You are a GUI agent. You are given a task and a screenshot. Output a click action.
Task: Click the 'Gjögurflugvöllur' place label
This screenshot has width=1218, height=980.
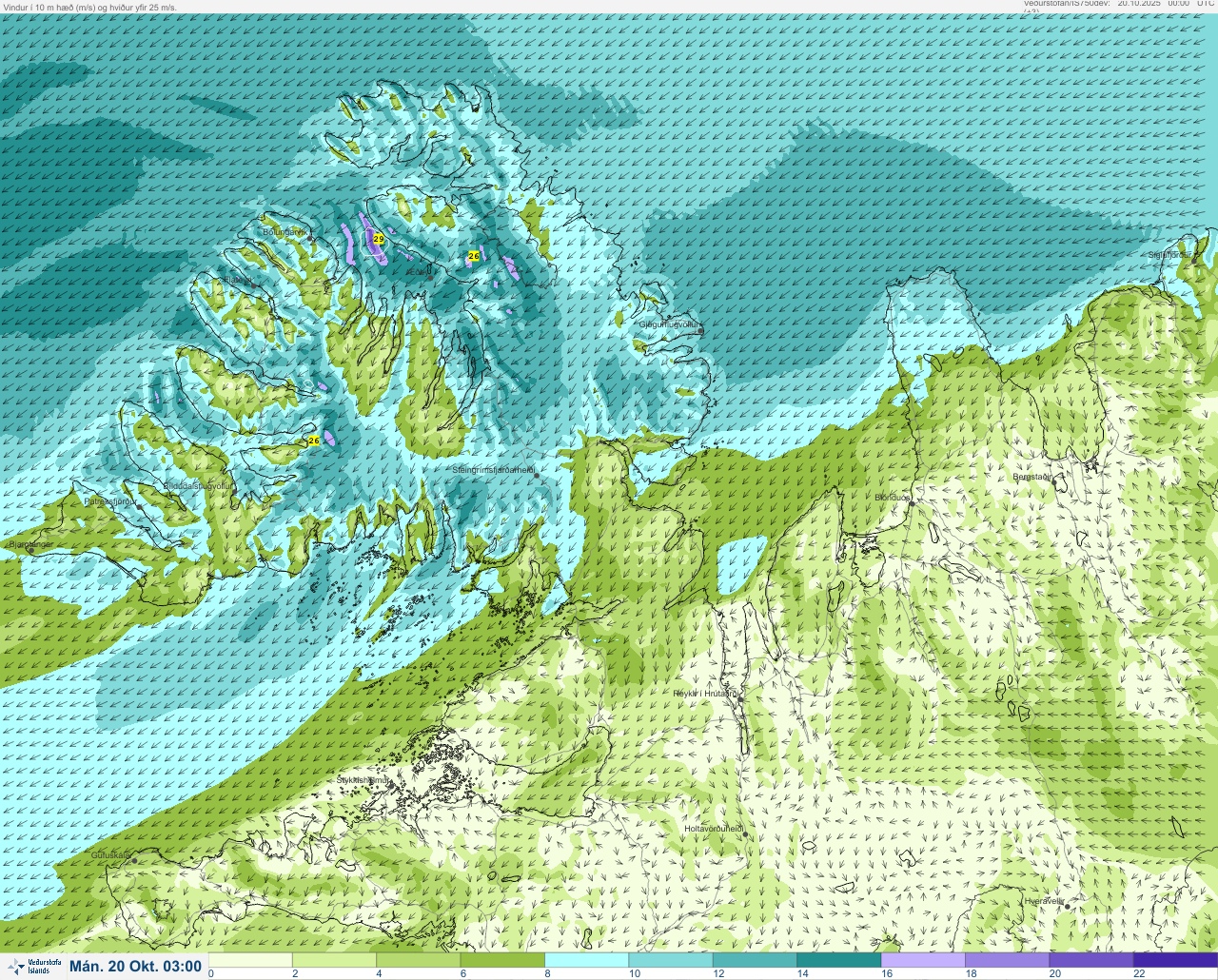pyautogui.click(x=668, y=325)
